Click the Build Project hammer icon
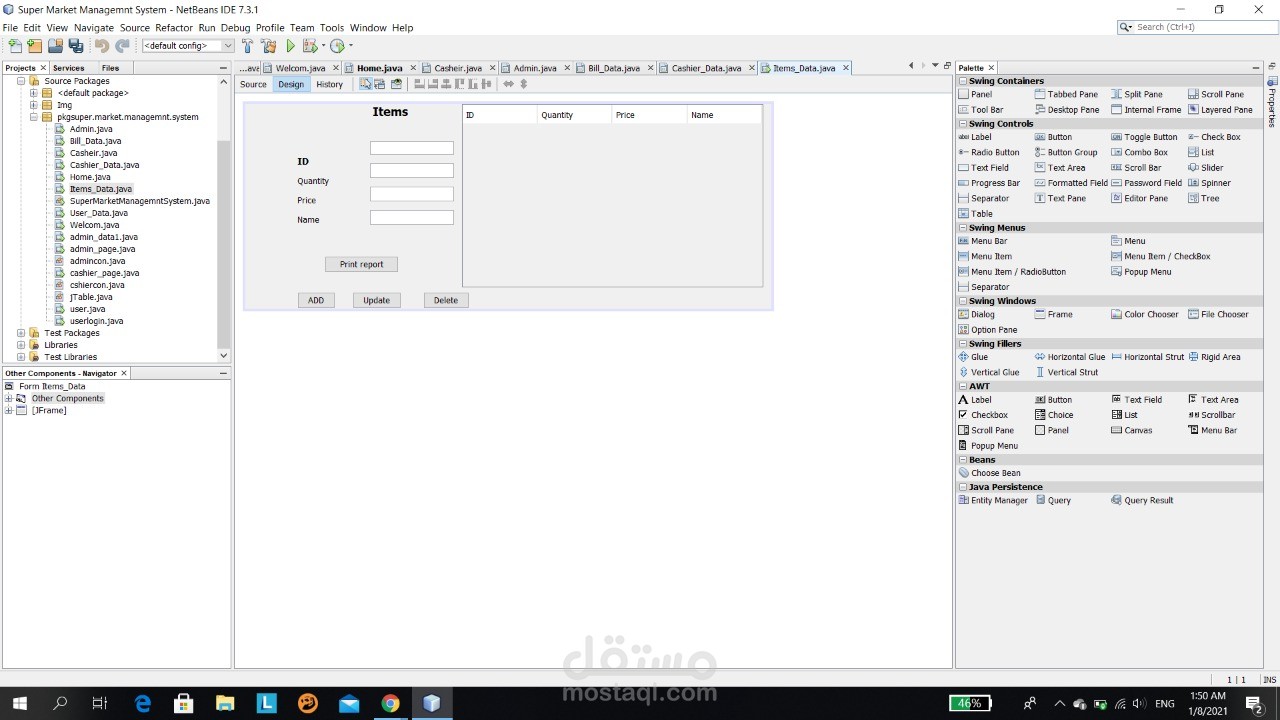The height and width of the screenshot is (720, 1280). pyautogui.click(x=248, y=46)
